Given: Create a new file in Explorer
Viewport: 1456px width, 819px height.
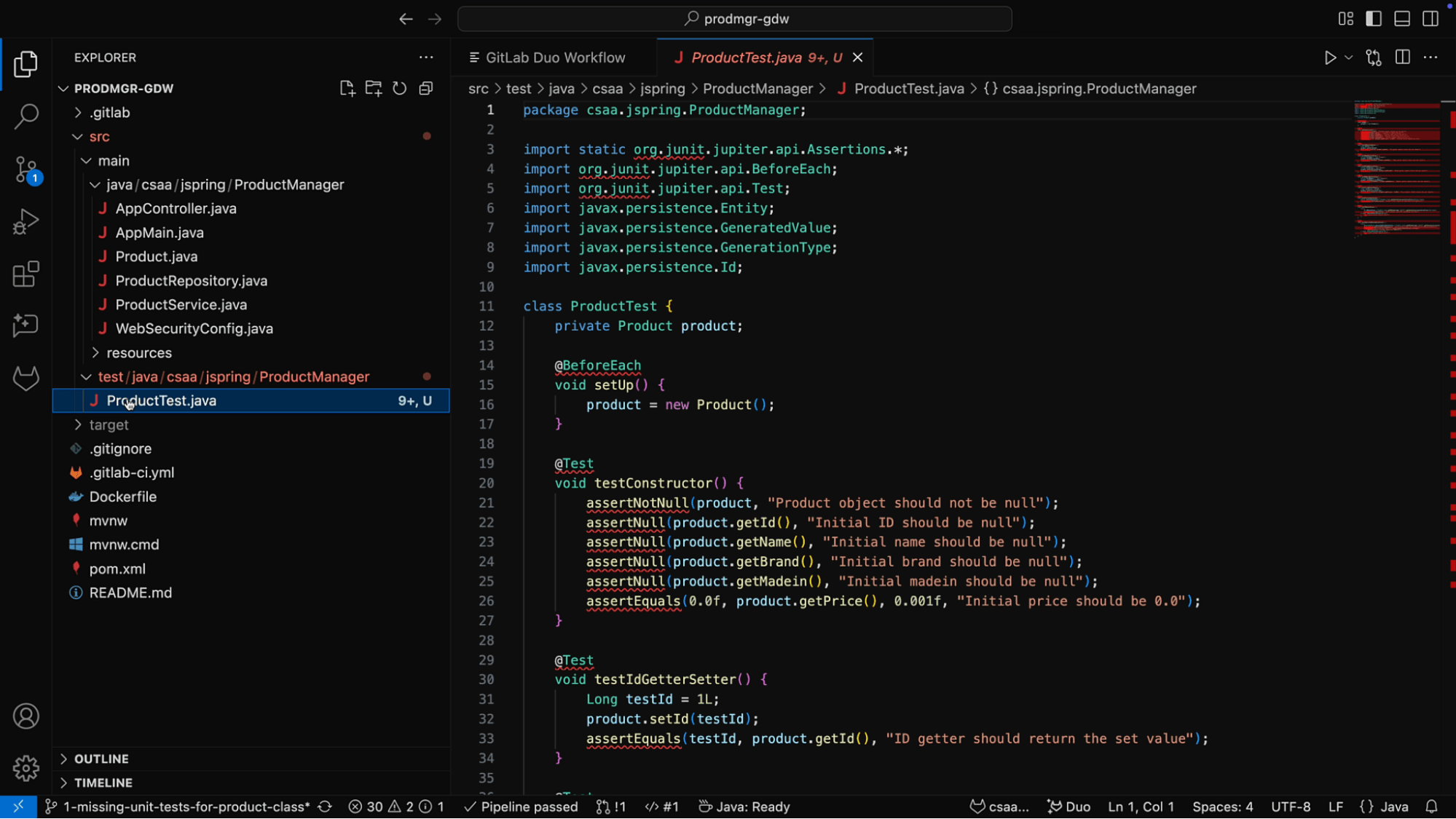Looking at the screenshot, I should 347,88.
